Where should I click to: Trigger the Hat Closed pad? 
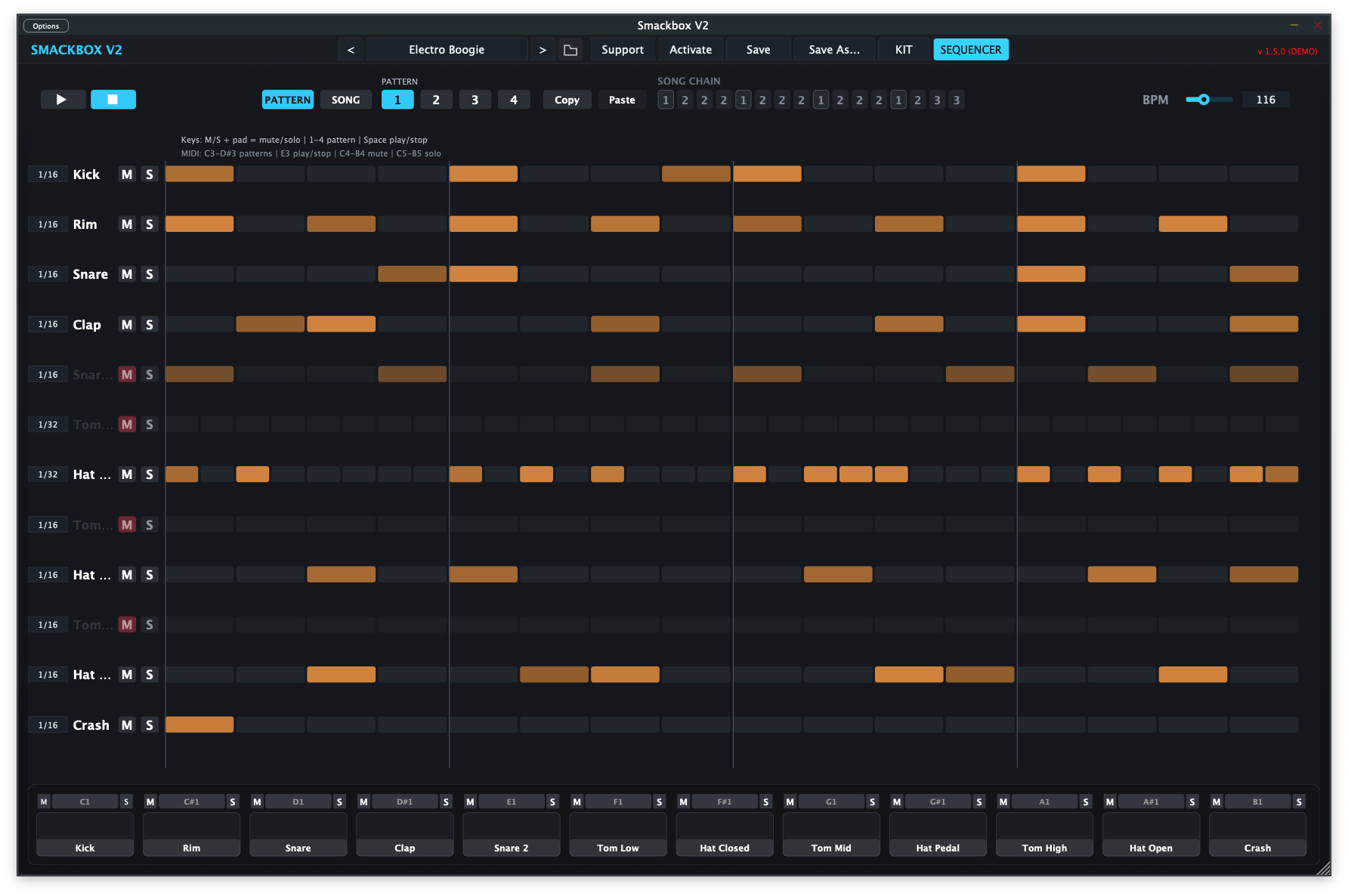[725, 834]
